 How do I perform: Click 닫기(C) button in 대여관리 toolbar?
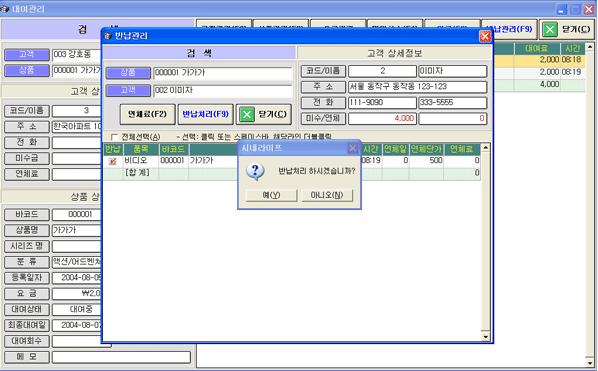[567, 30]
